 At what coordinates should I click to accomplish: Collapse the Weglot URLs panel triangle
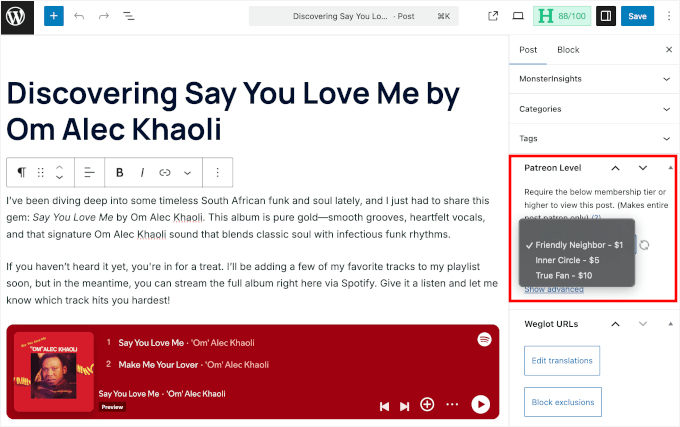pyautogui.click(x=670, y=324)
